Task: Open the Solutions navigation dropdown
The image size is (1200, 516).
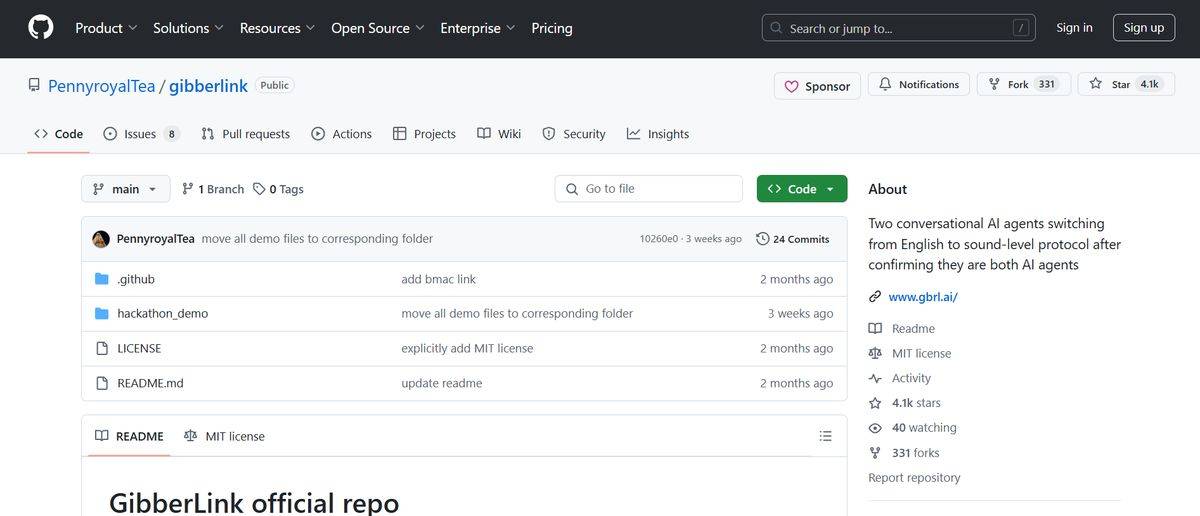Action: click(188, 28)
